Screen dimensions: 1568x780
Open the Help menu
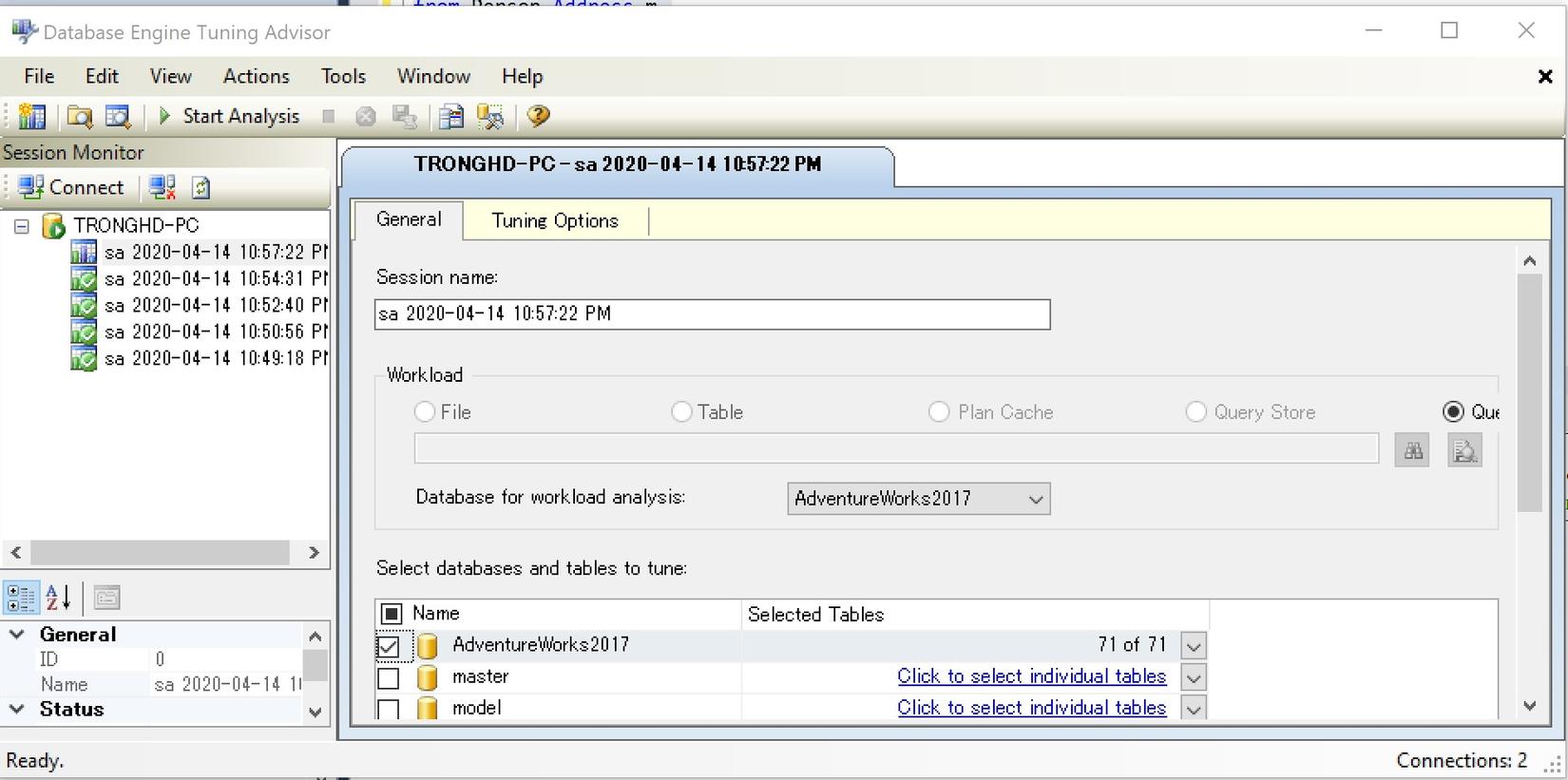(522, 76)
